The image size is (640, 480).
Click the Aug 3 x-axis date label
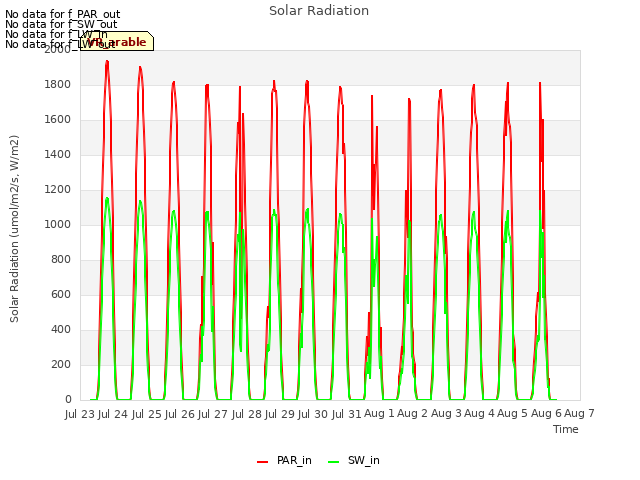[446, 413]
